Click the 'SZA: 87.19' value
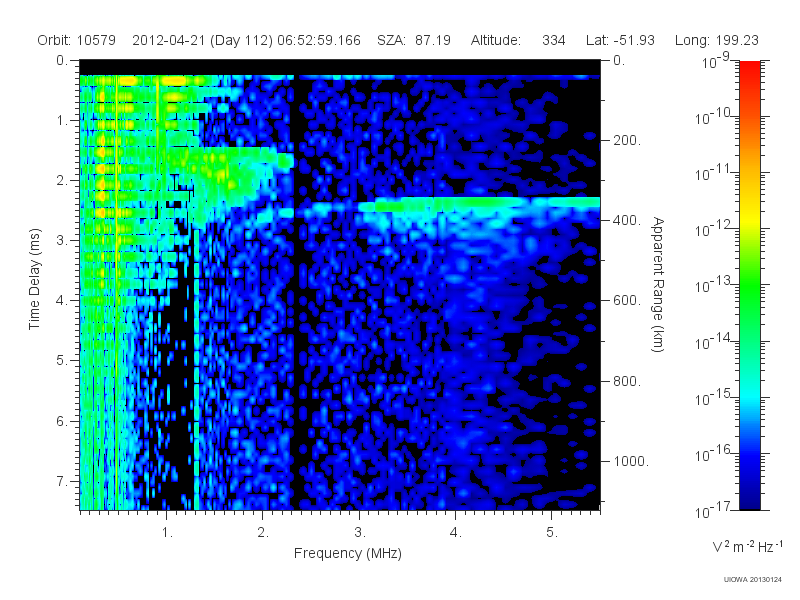This screenshot has height=600, width=800. (x=414, y=40)
